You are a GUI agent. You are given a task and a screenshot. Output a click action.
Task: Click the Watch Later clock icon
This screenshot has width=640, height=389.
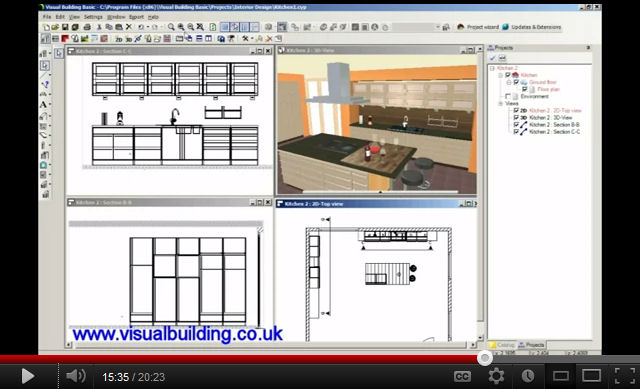[528, 376]
